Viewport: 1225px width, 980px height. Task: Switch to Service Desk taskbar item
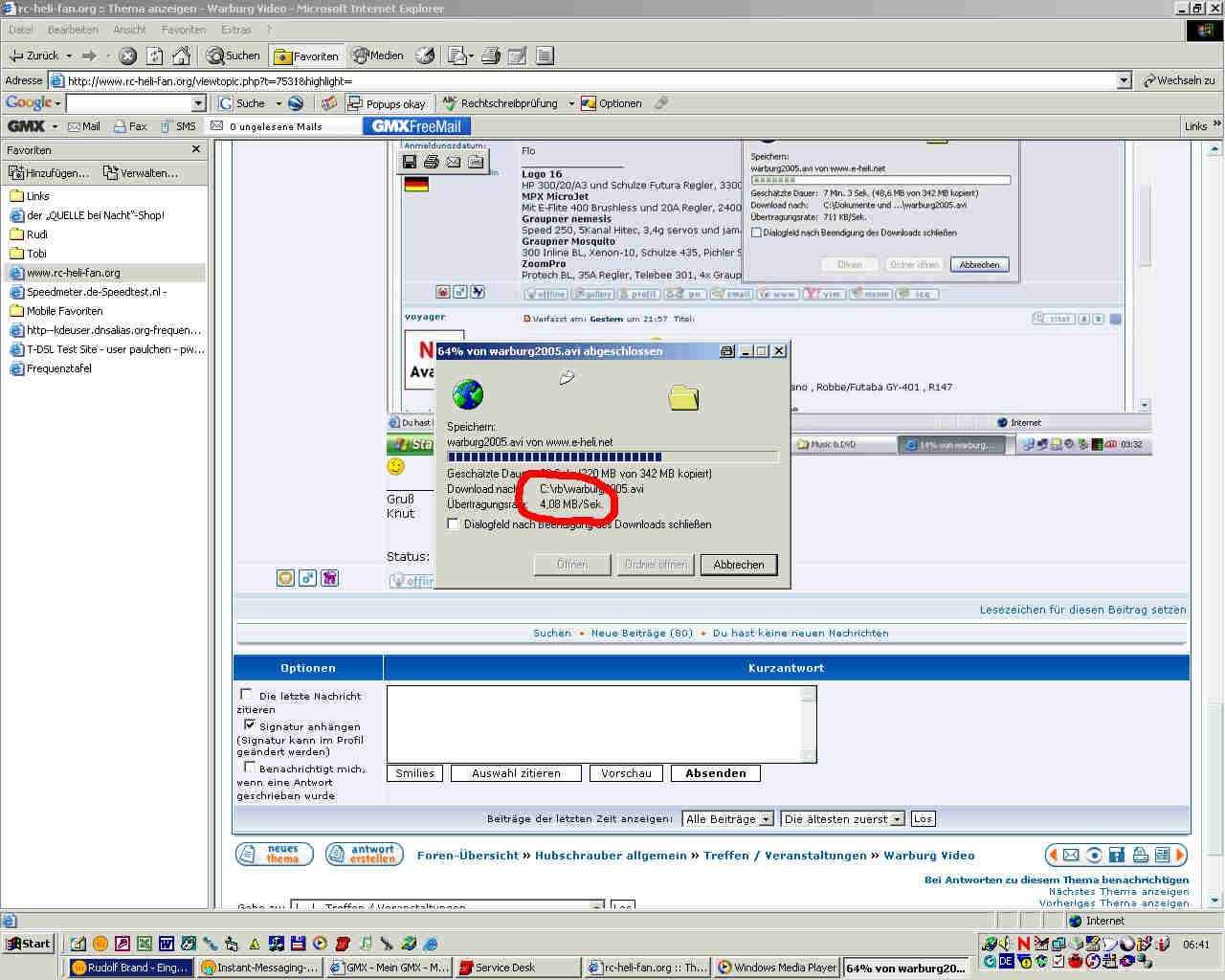[517, 968]
